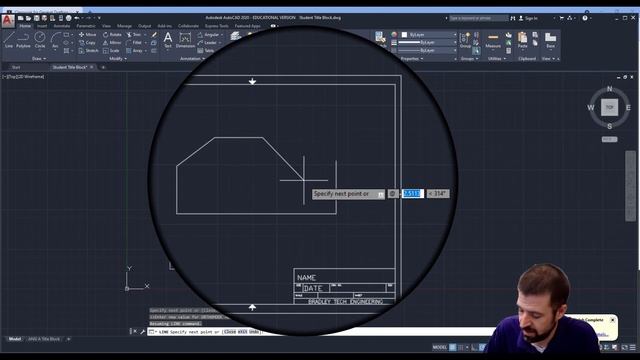The image size is (640, 360).
Task: Open the AutoCAD application menu logo
Action: point(7,20)
